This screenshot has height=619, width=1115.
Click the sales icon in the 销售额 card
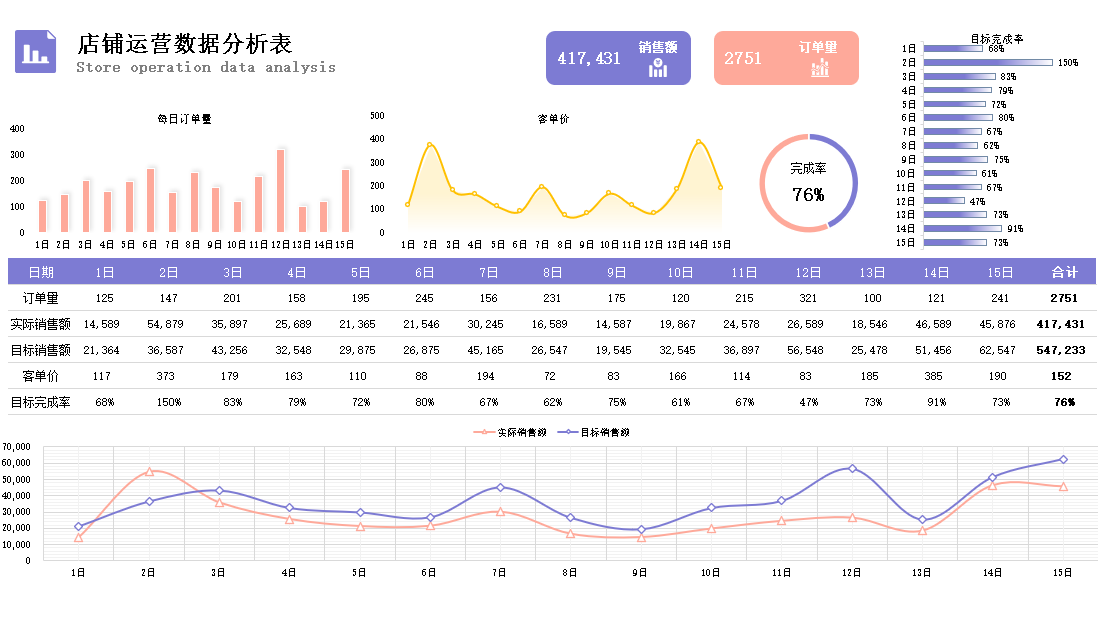point(658,68)
